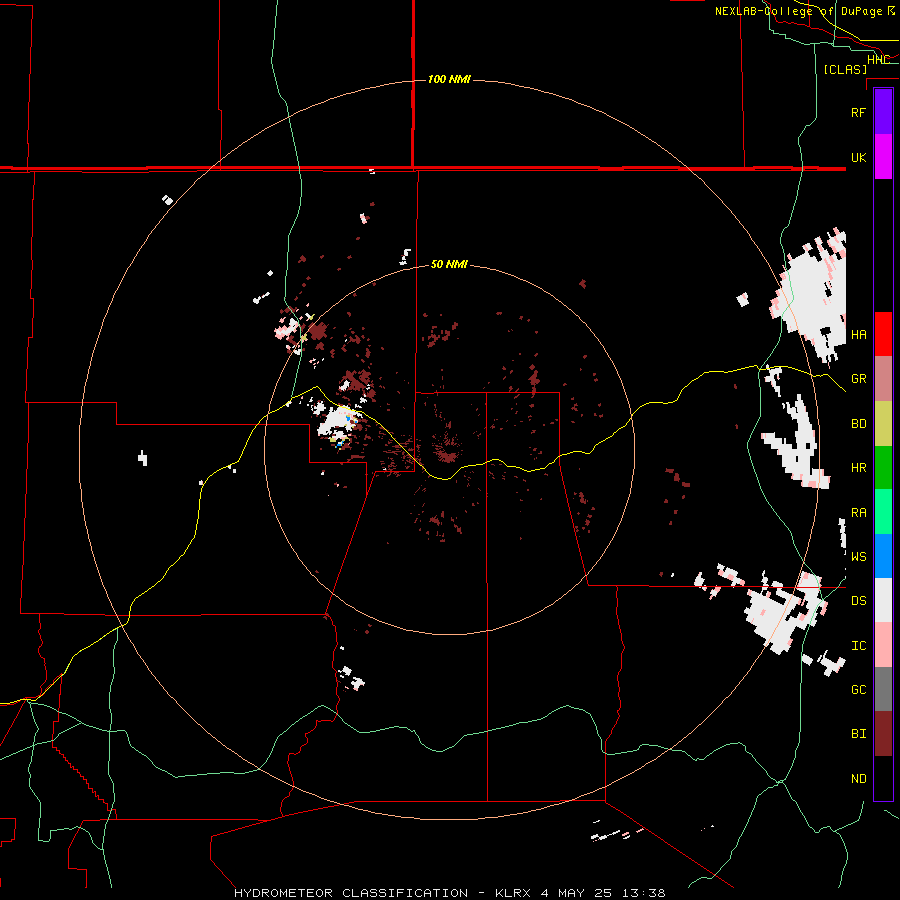Select the GC gray legend swatch
Image resolution: width=900 pixels, height=900 pixels.
883,689
